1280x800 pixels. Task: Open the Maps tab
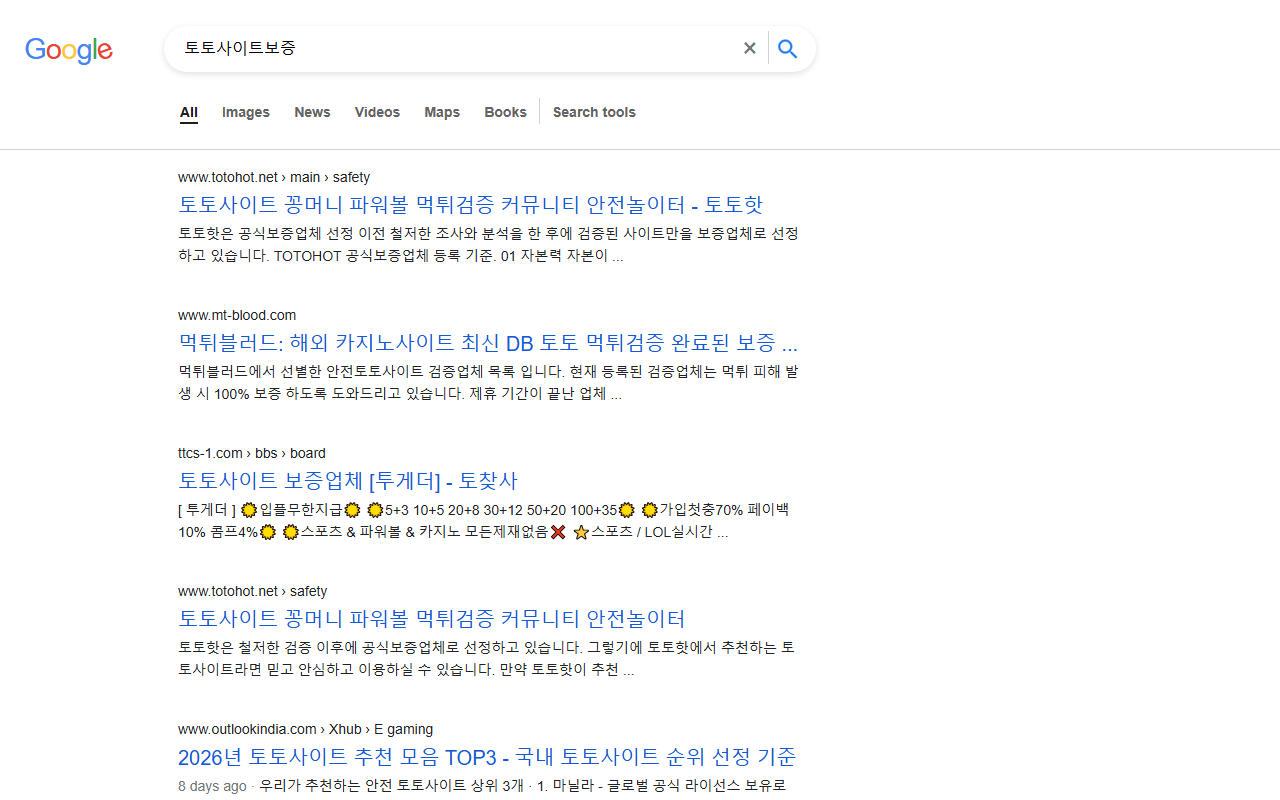click(x=442, y=112)
